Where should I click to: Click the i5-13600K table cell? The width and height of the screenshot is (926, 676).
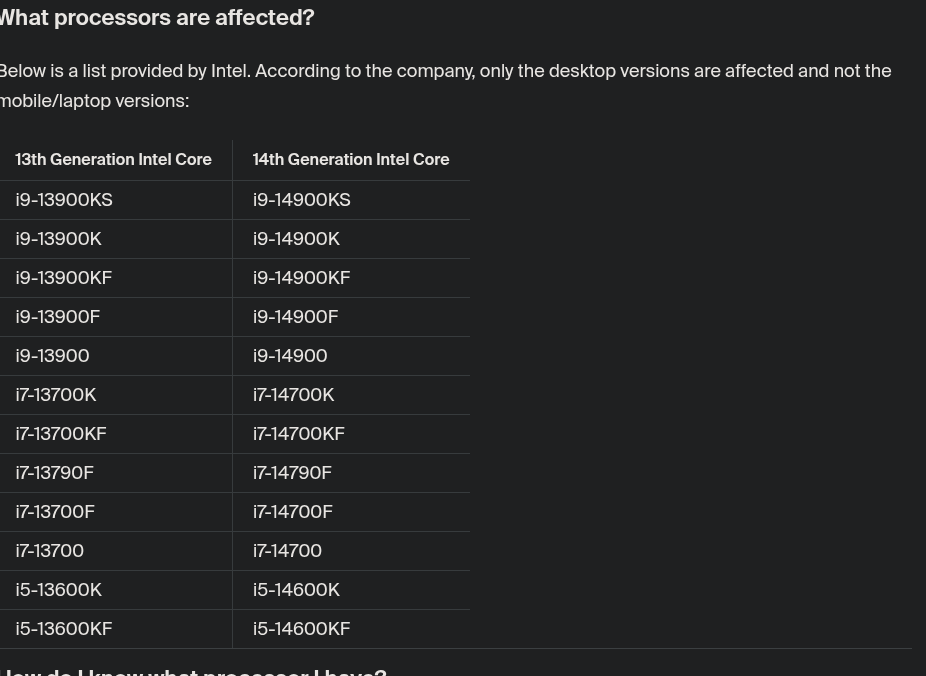[59, 590]
